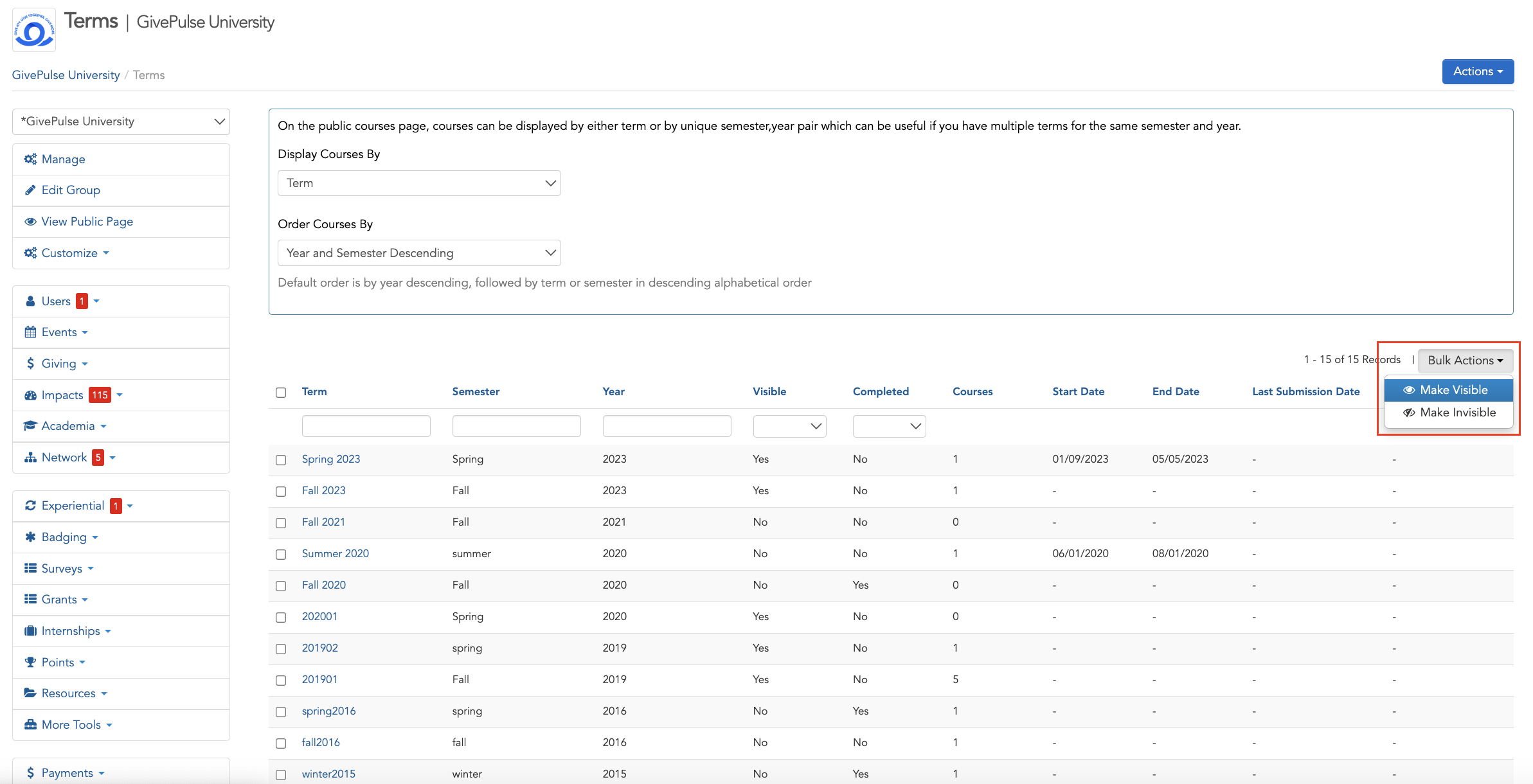The image size is (1533, 784).
Task: Click the Manage gears icon
Action: click(x=30, y=159)
